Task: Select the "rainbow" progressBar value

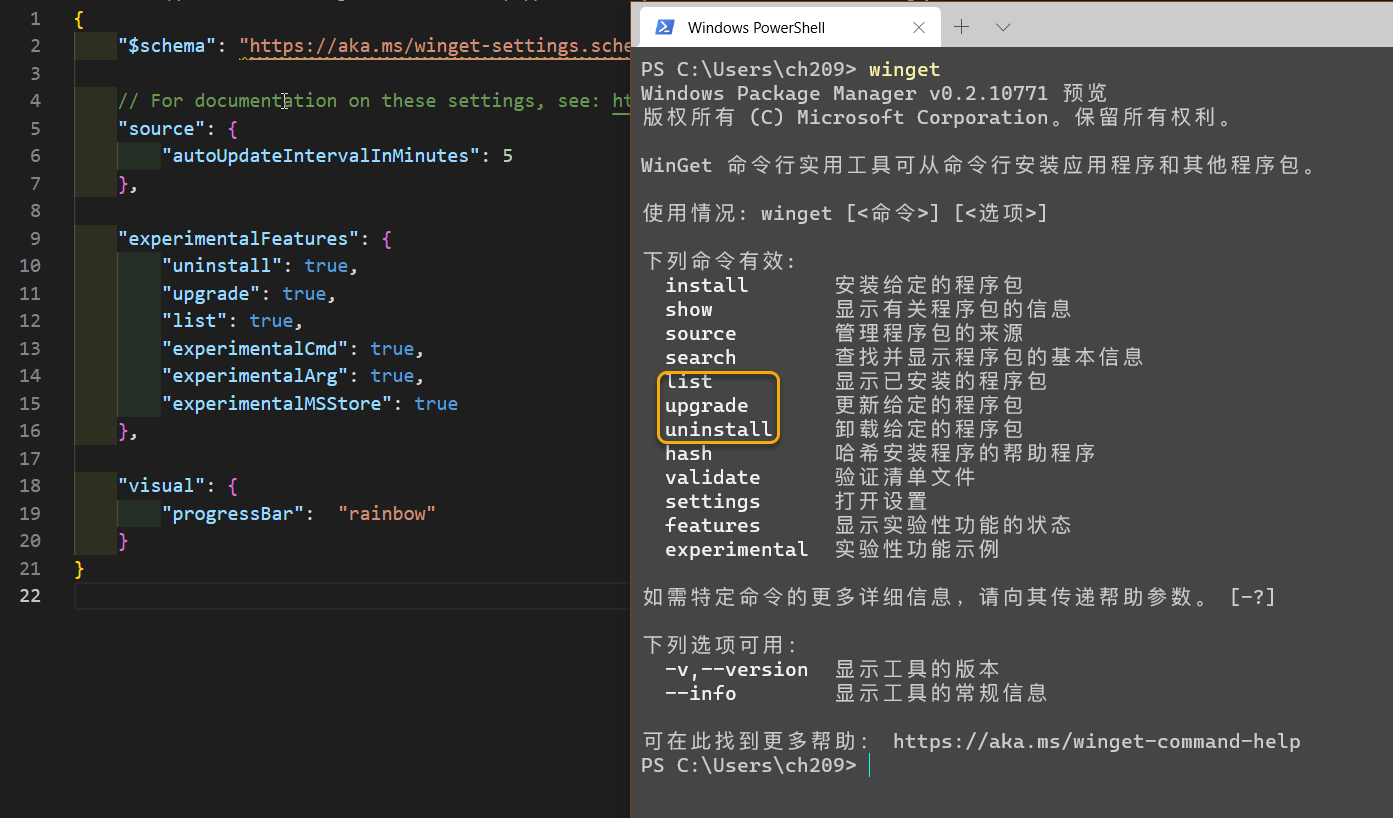Action: [386, 513]
